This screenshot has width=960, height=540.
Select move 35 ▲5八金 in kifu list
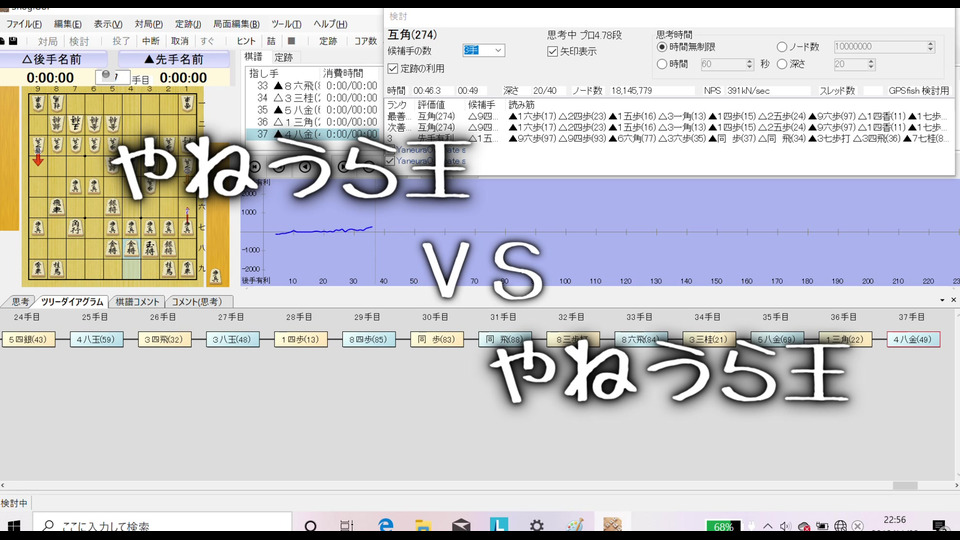(313, 110)
